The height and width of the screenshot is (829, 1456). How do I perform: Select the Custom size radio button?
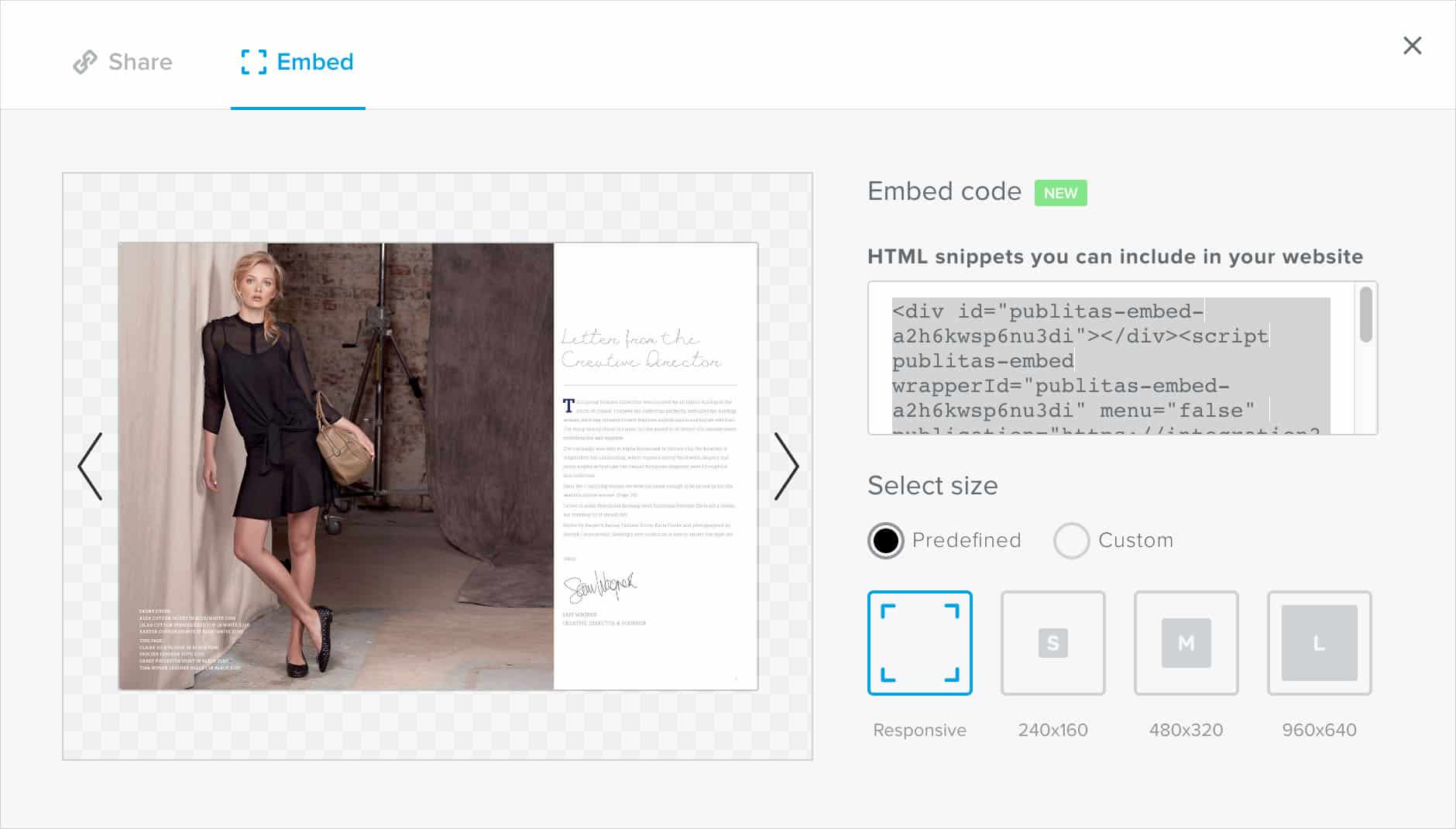click(1073, 540)
